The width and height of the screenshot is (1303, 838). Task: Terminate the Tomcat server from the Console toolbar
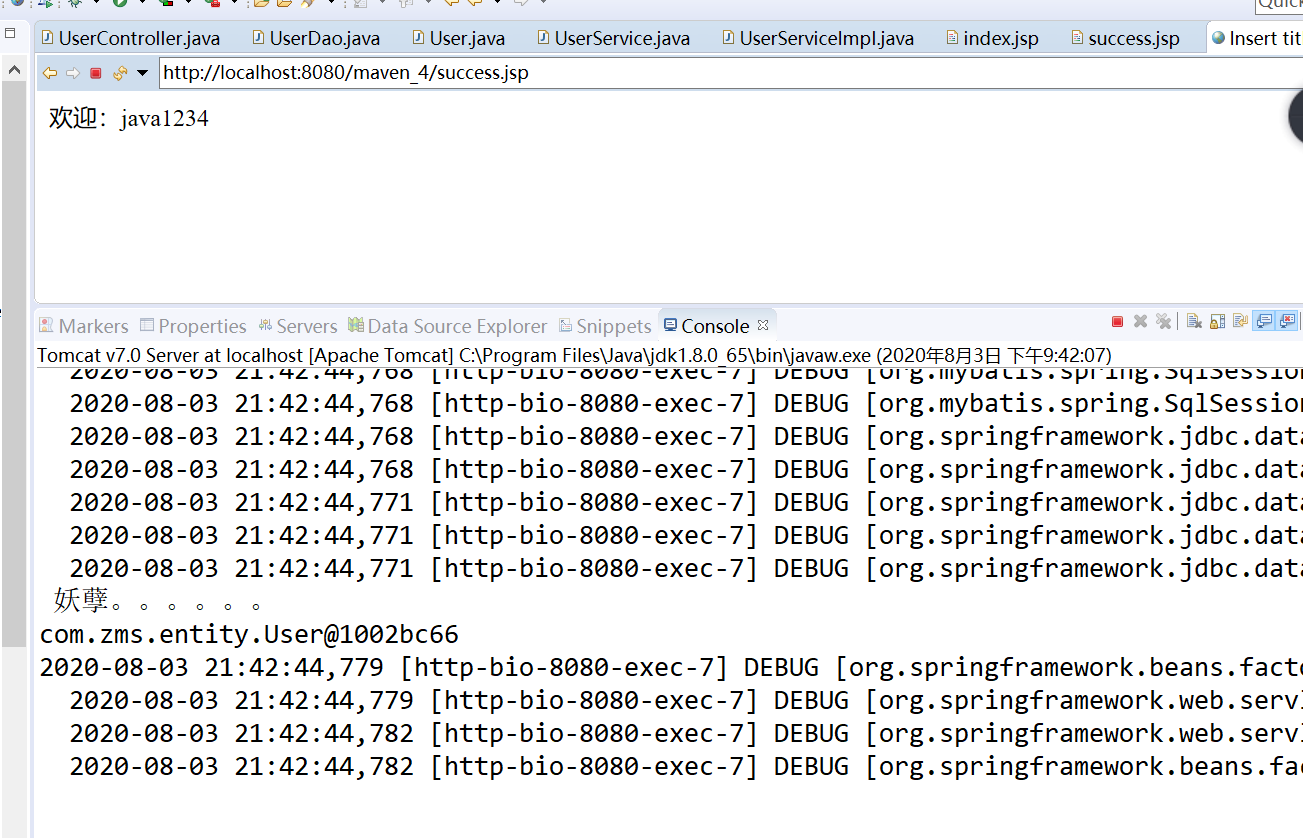pyautogui.click(x=1116, y=321)
